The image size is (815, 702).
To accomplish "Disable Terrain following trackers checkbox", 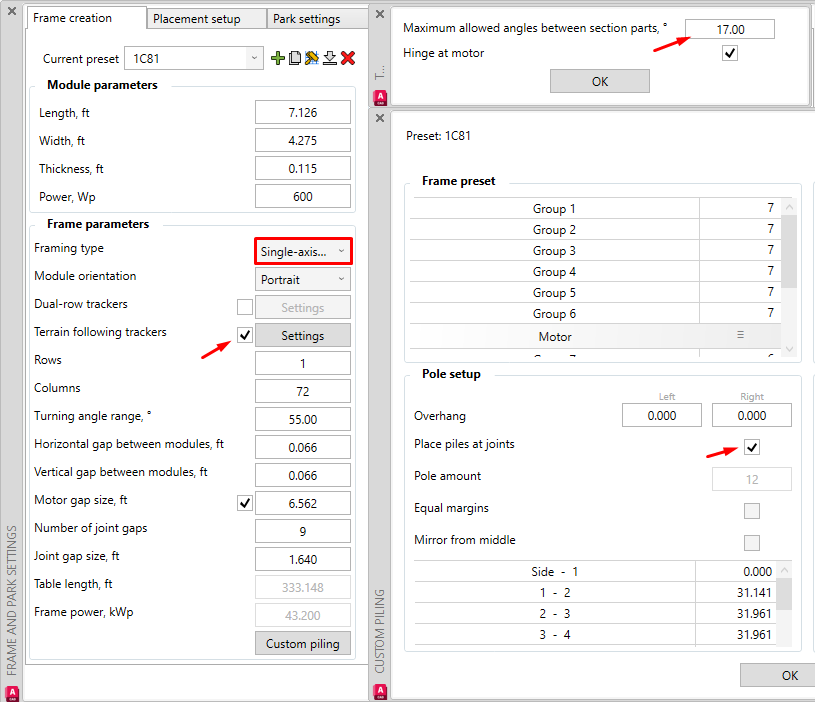I will click(245, 335).
